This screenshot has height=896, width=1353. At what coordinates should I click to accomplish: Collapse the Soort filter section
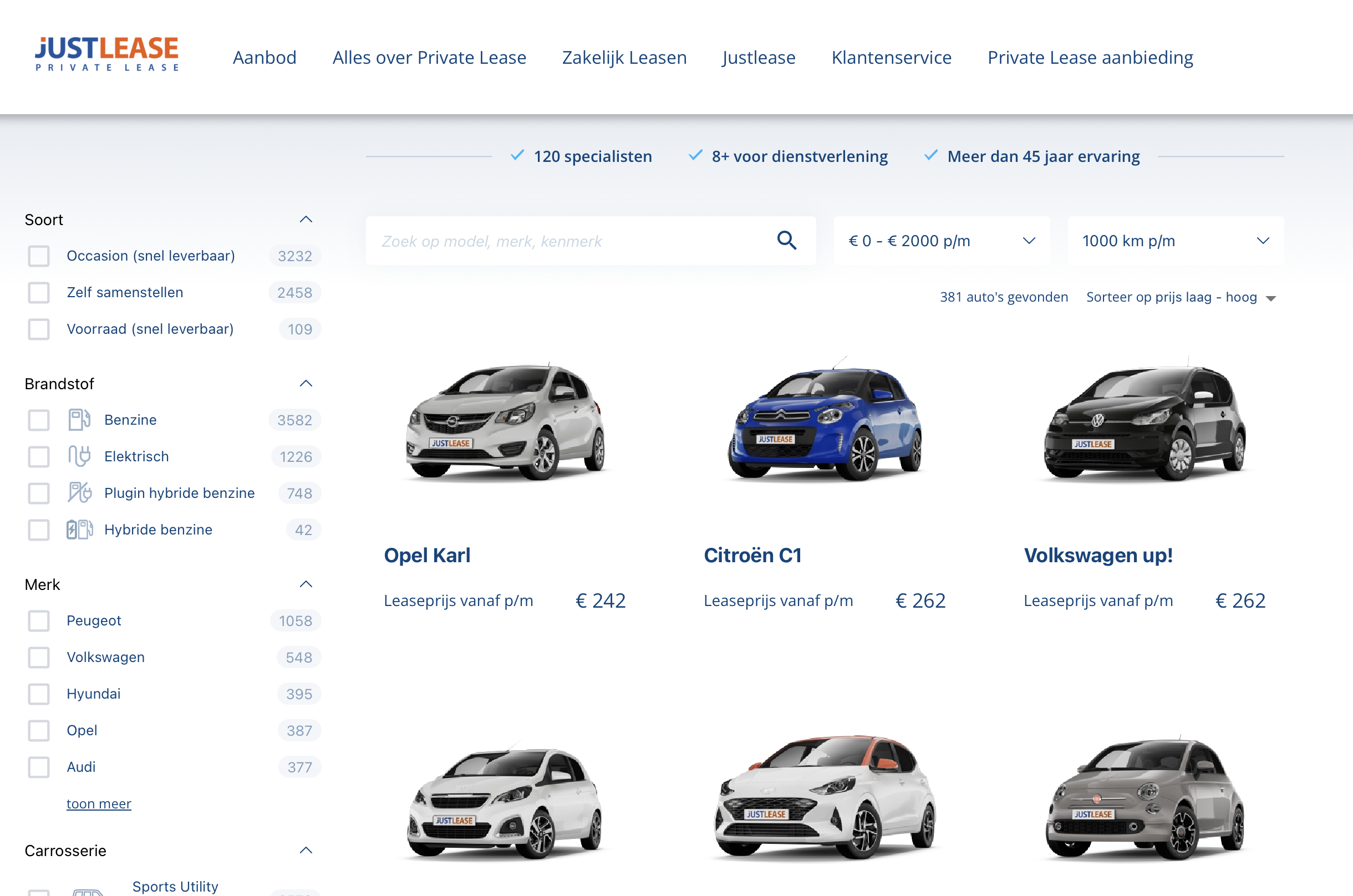pos(306,220)
